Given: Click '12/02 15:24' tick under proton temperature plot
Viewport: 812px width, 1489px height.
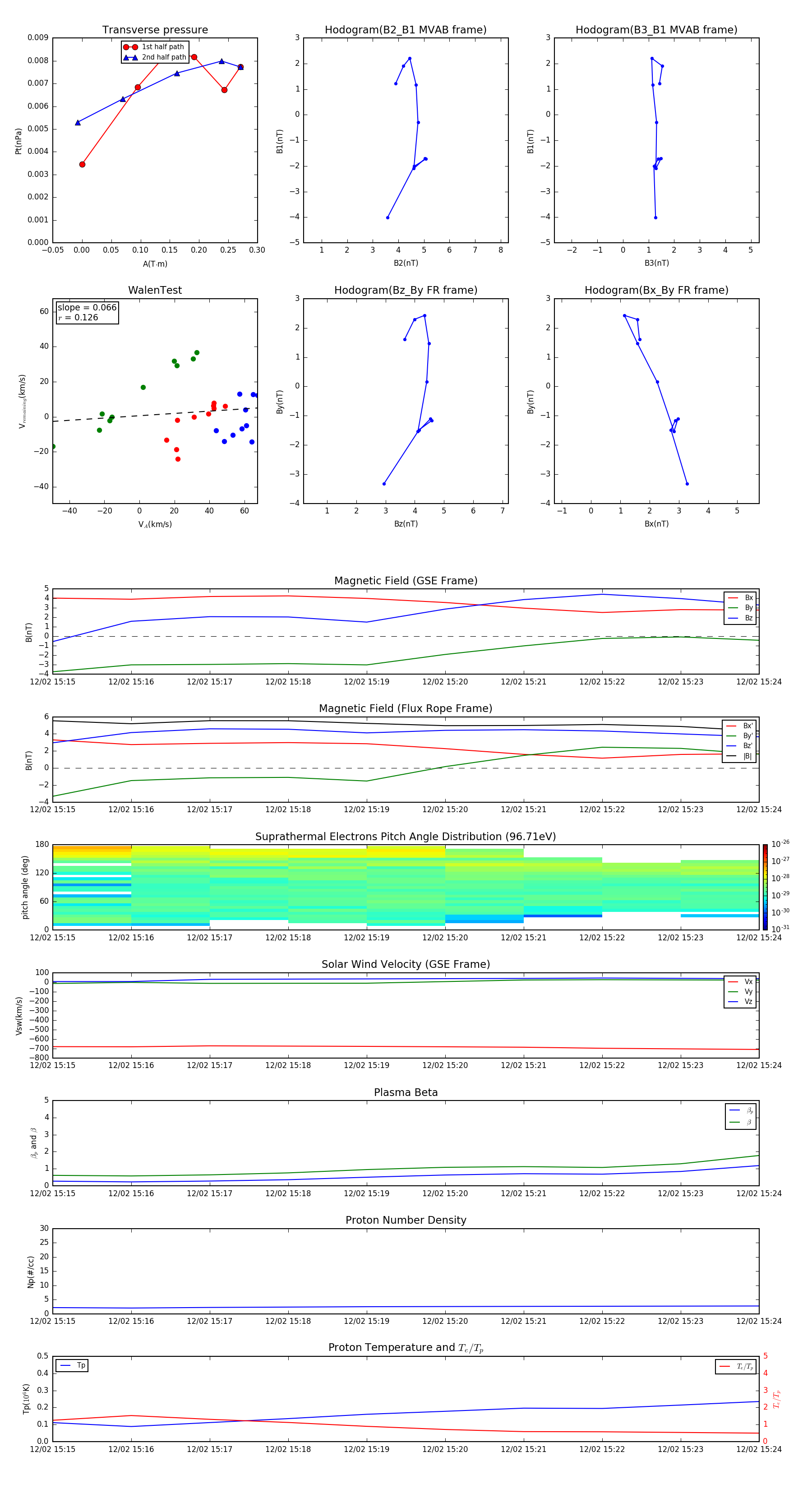Looking at the screenshot, I should point(759,1449).
